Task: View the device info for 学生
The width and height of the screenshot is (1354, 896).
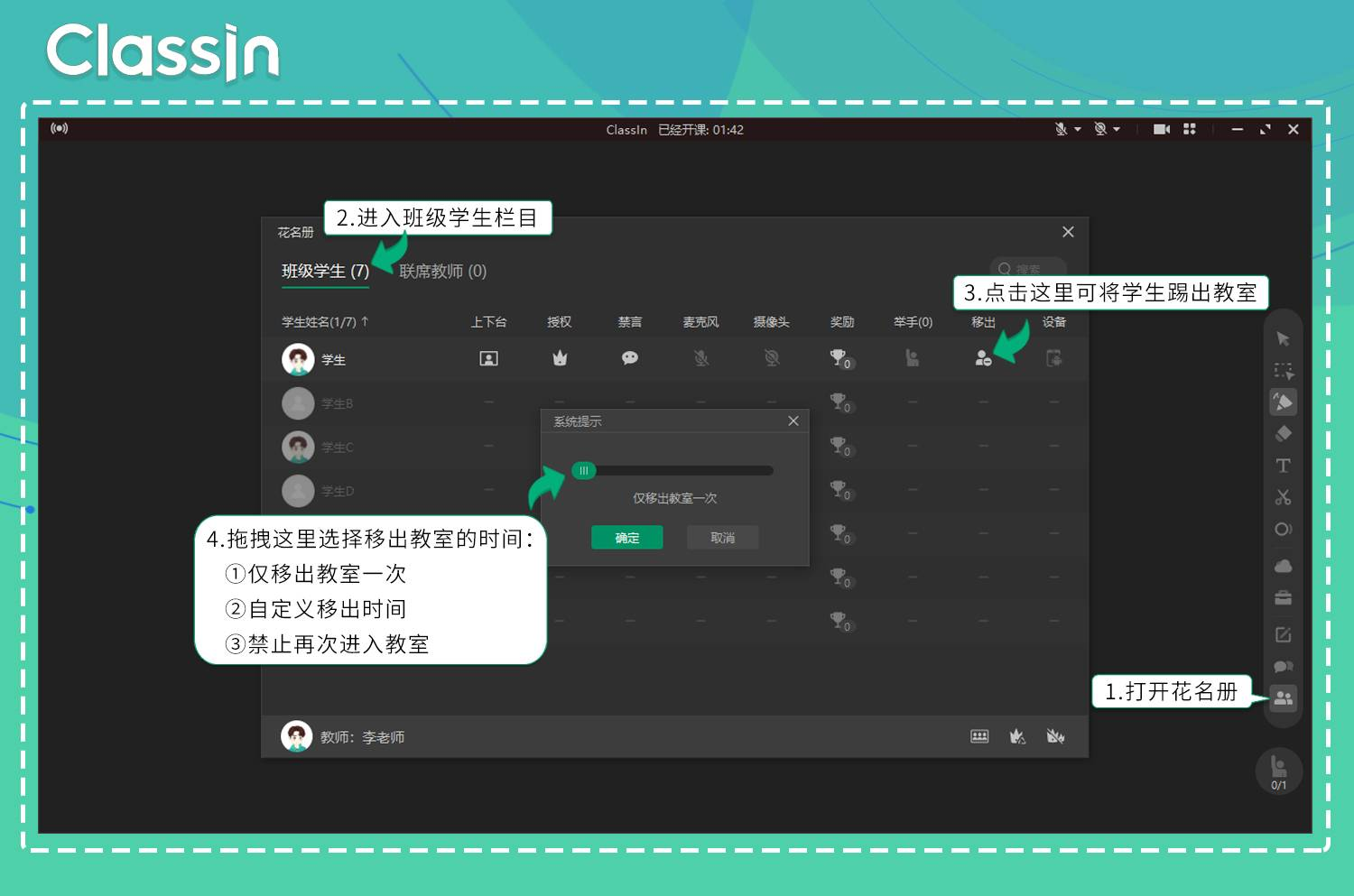Action: pyautogui.click(x=1053, y=359)
